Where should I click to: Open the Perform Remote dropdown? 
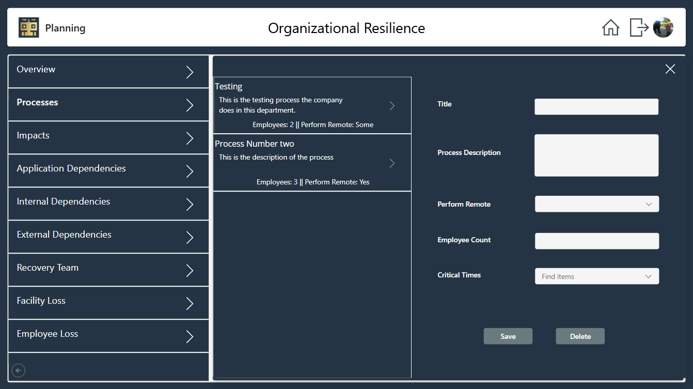coord(597,204)
